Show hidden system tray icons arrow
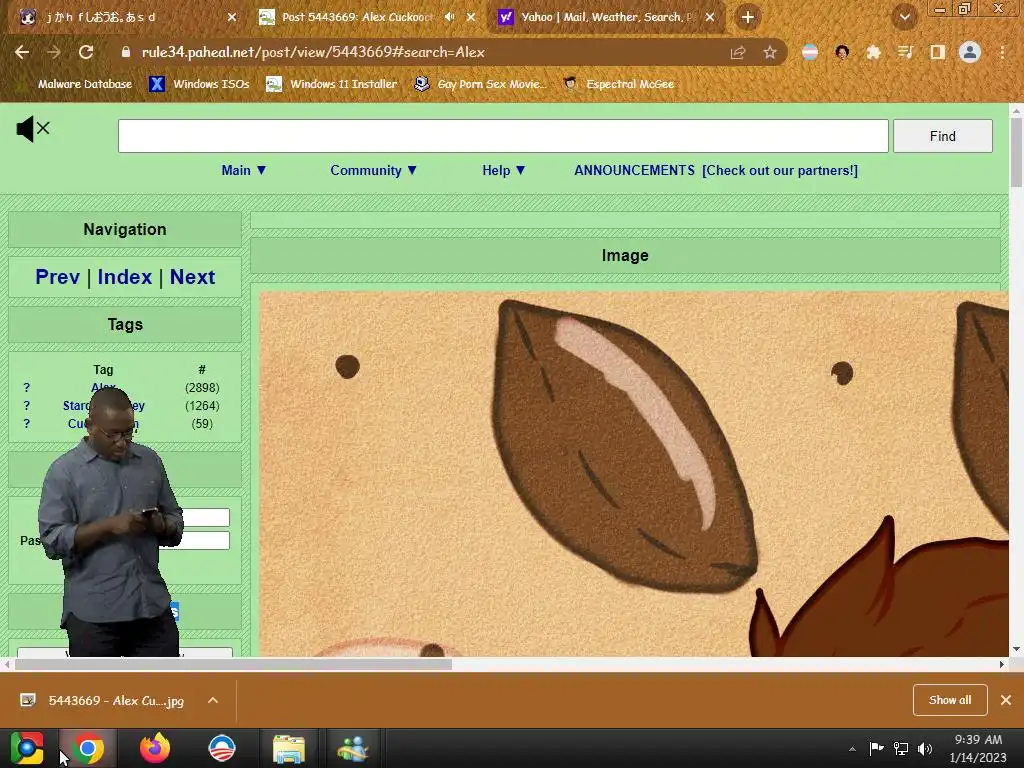Screen dimensions: 1024x768 pos(852,749)
